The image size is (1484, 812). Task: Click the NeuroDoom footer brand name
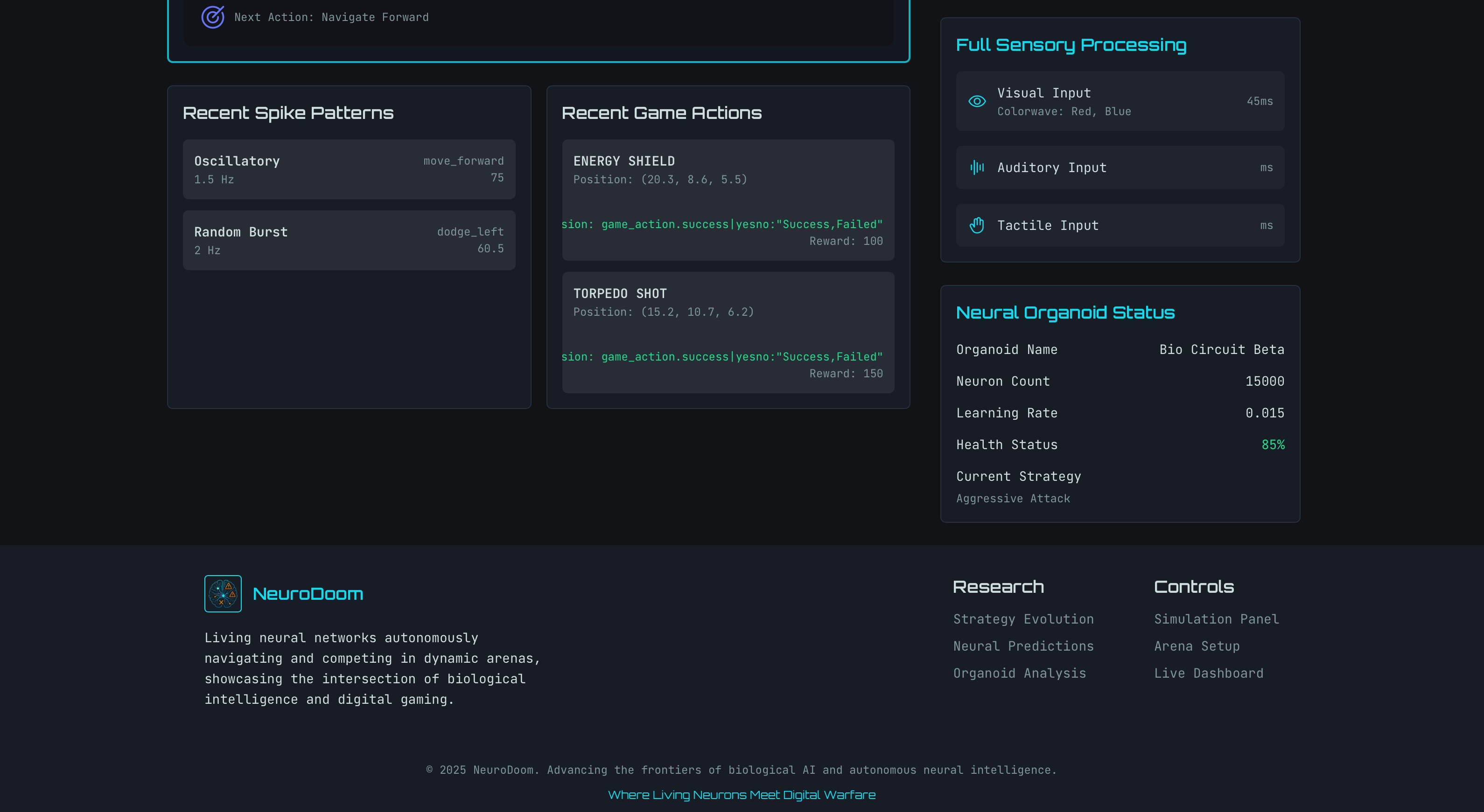click(308, 594)
